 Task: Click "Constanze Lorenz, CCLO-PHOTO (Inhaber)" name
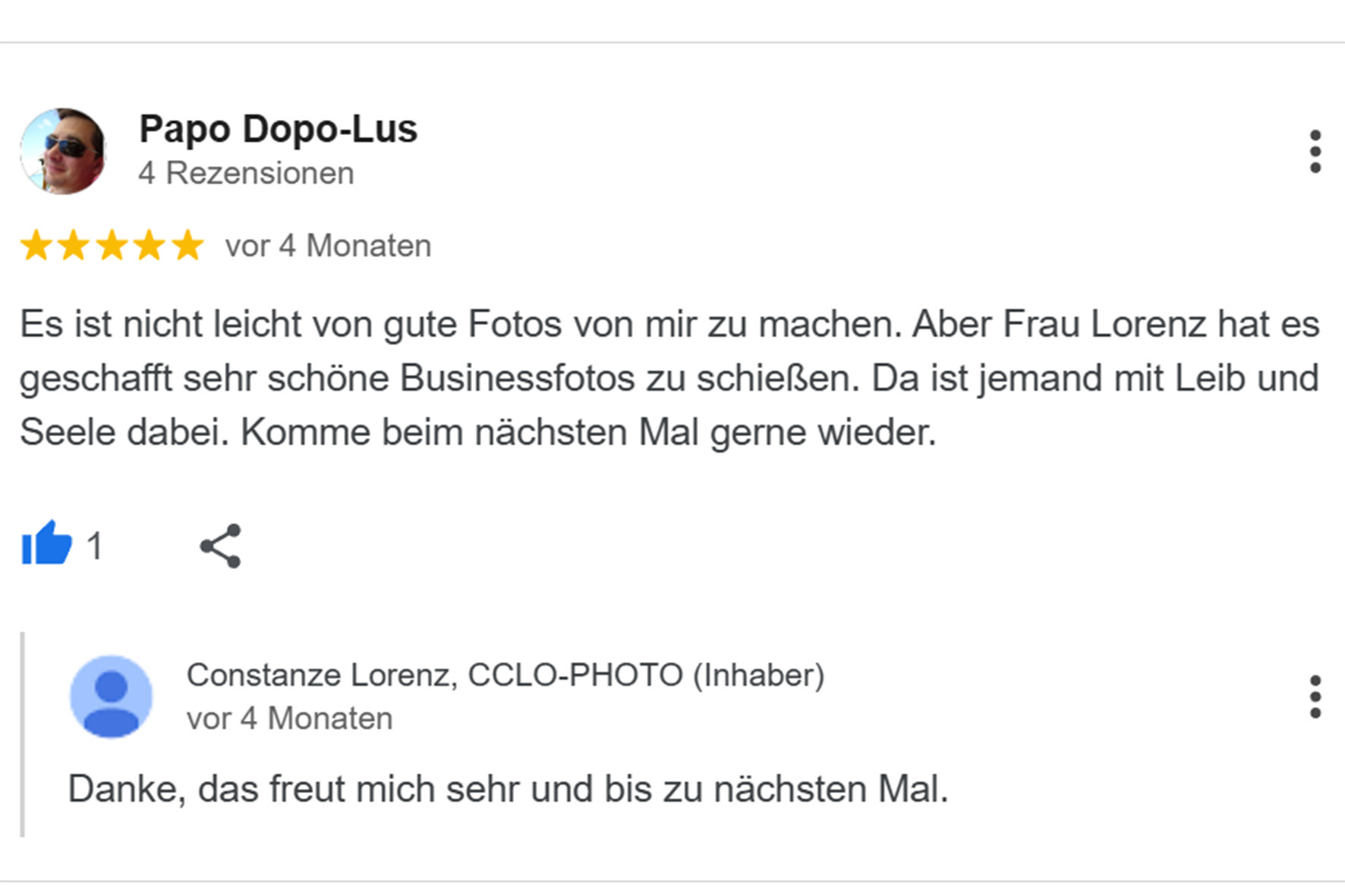pyautogui.click(x=505, y=674)
